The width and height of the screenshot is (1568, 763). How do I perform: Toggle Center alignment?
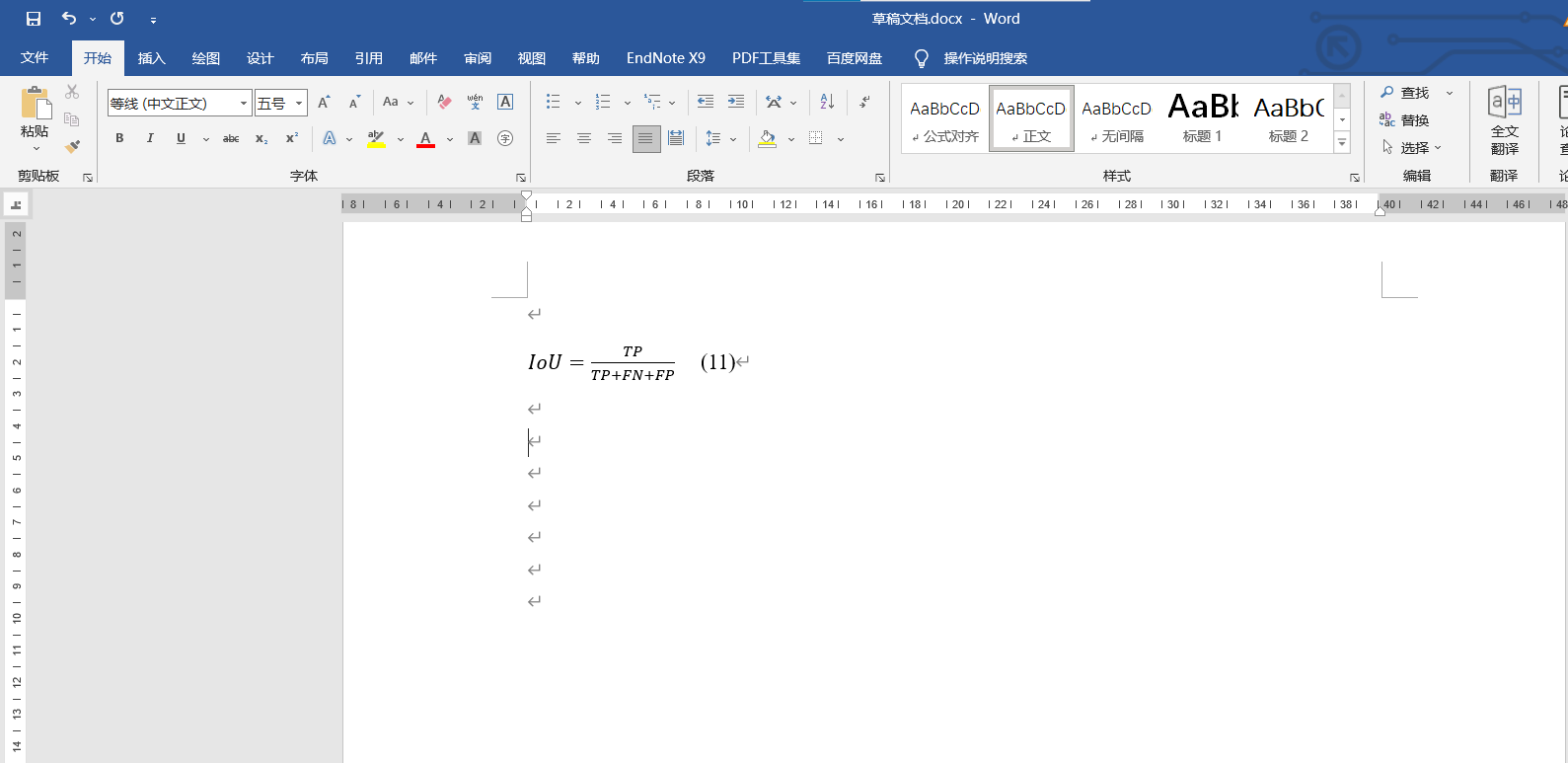[584, 138]
